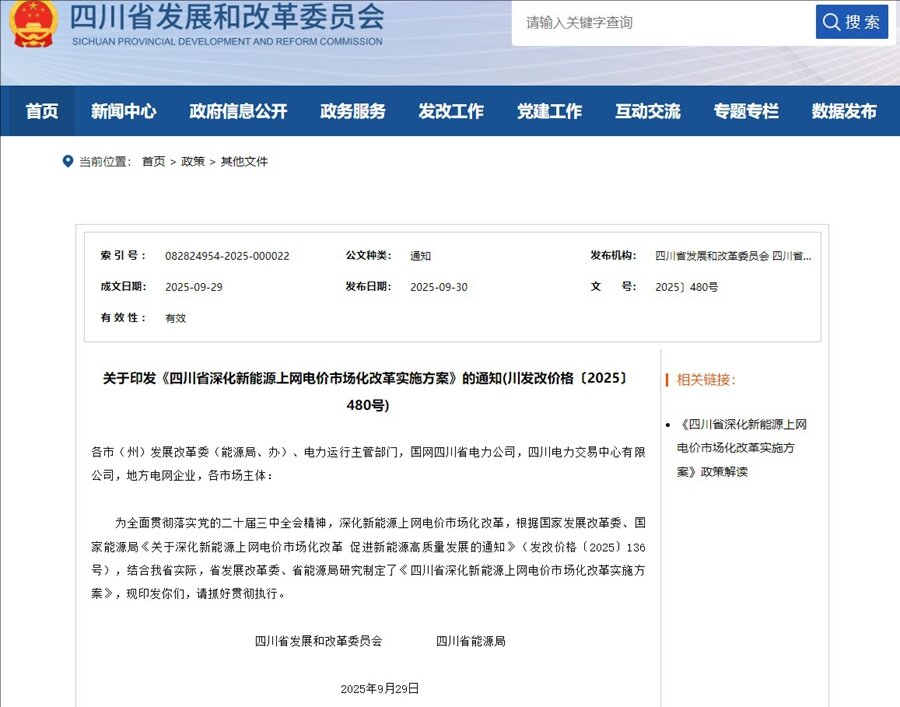Select 专题专栏 in the navigation bar
The image size is (900, 707).
pyautogui.click(x=745, y=111)
